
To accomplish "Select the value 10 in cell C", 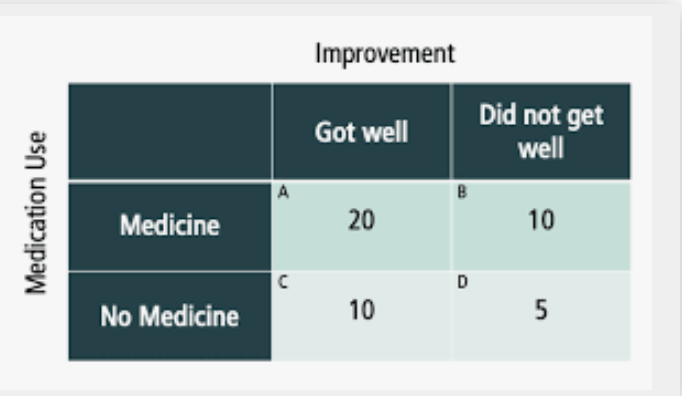I will tap(361, 310).
